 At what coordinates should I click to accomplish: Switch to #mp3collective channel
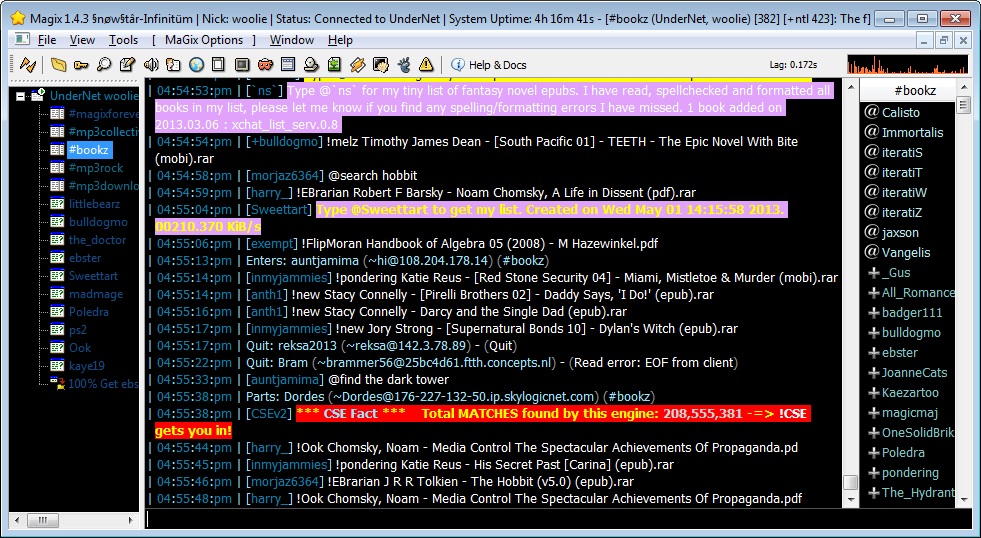[x=103, y=132]
